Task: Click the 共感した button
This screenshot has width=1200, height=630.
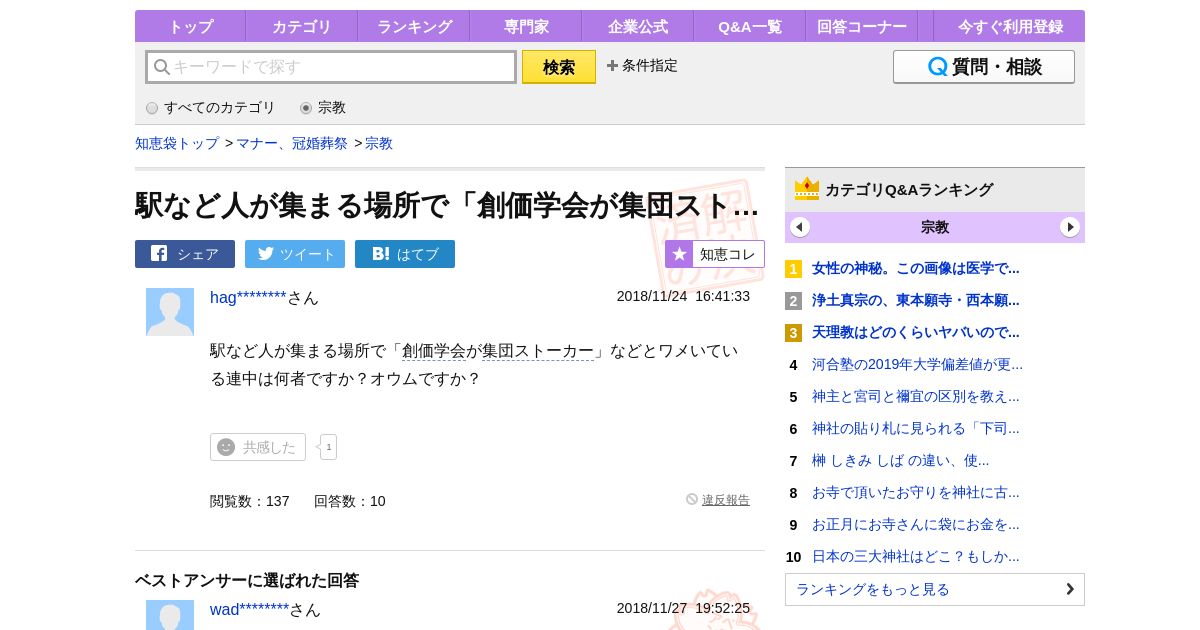Action: tap(258, 447)
